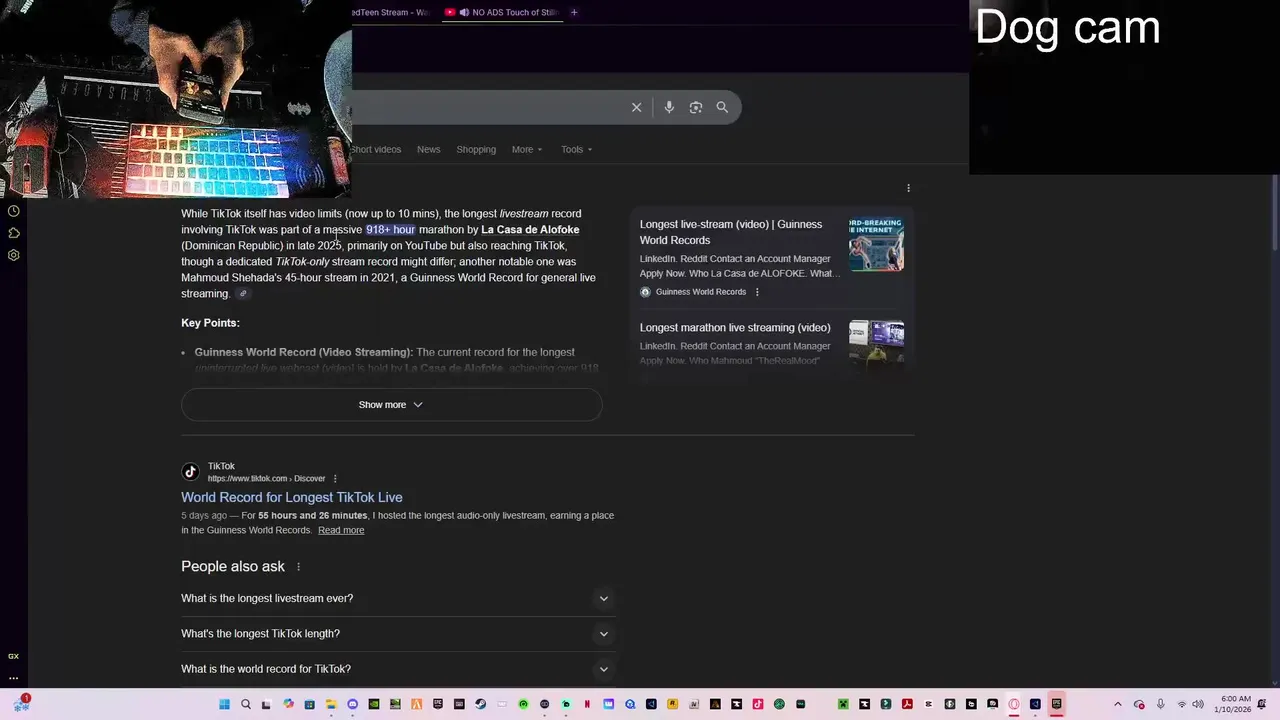
Task: Open search by image (Lens) icon
Action: (696, 107)
